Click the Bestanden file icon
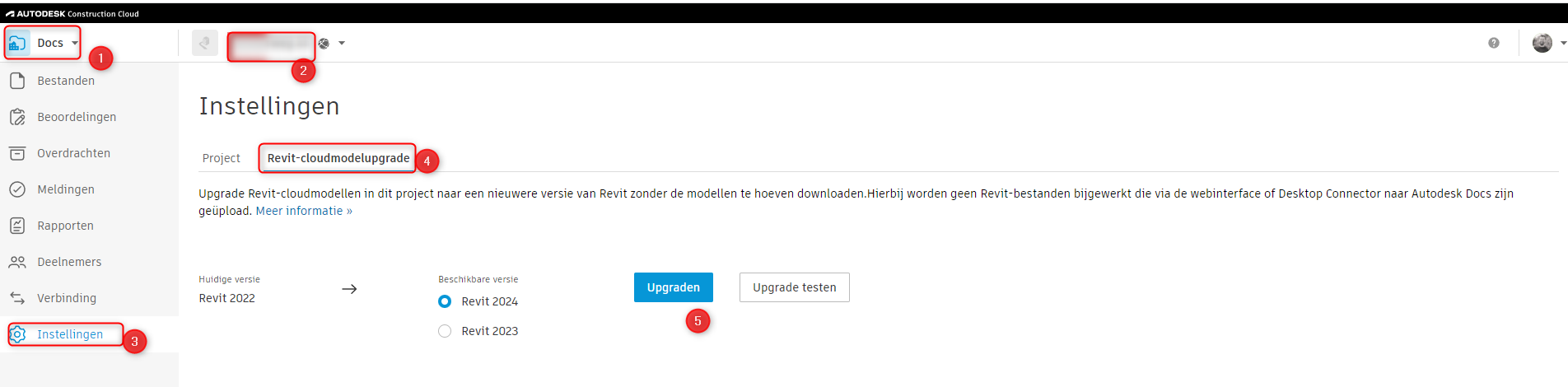 click(x=17, y=81)
